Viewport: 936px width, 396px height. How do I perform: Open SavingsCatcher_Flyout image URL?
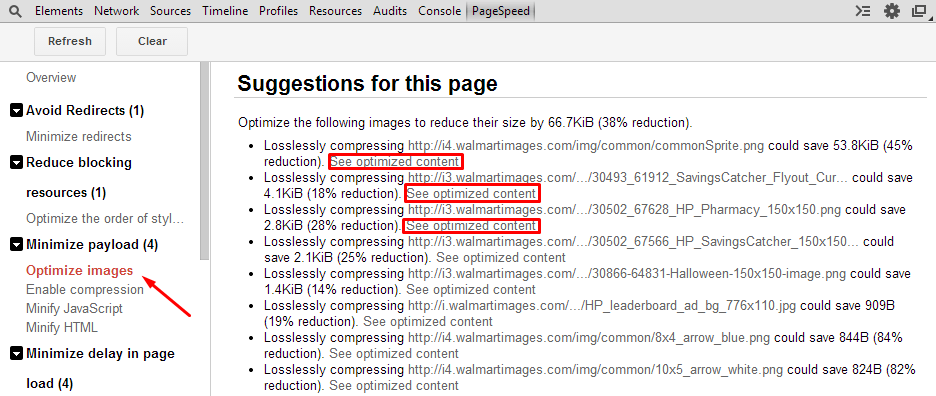click(627, 178)
